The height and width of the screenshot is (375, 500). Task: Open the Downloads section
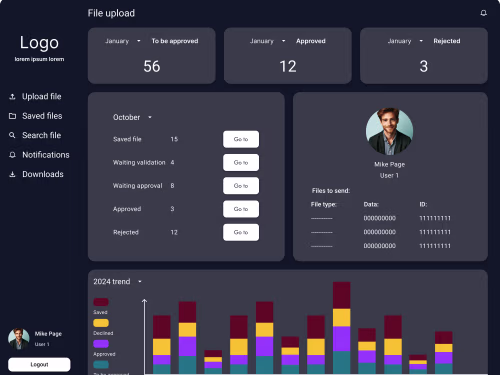tap(43, 174)
